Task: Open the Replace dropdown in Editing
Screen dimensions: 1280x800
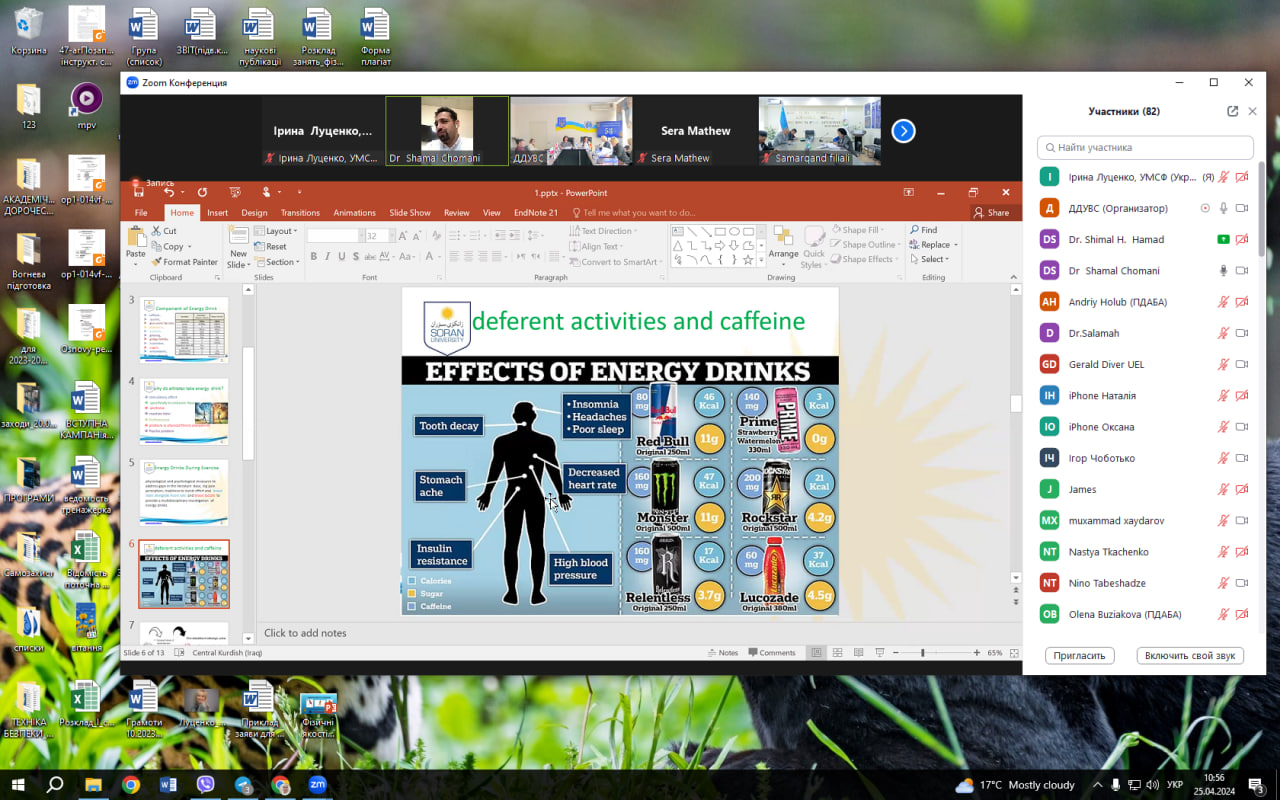Action: tap(933, 245)
